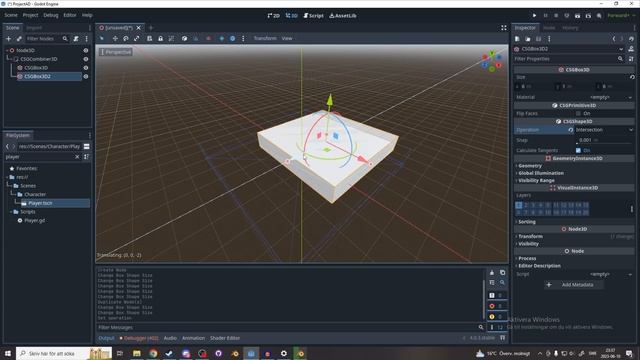Click the object history icon in Inspector
The width and height of the screenshot is (640, 360).
pos(631,39)
